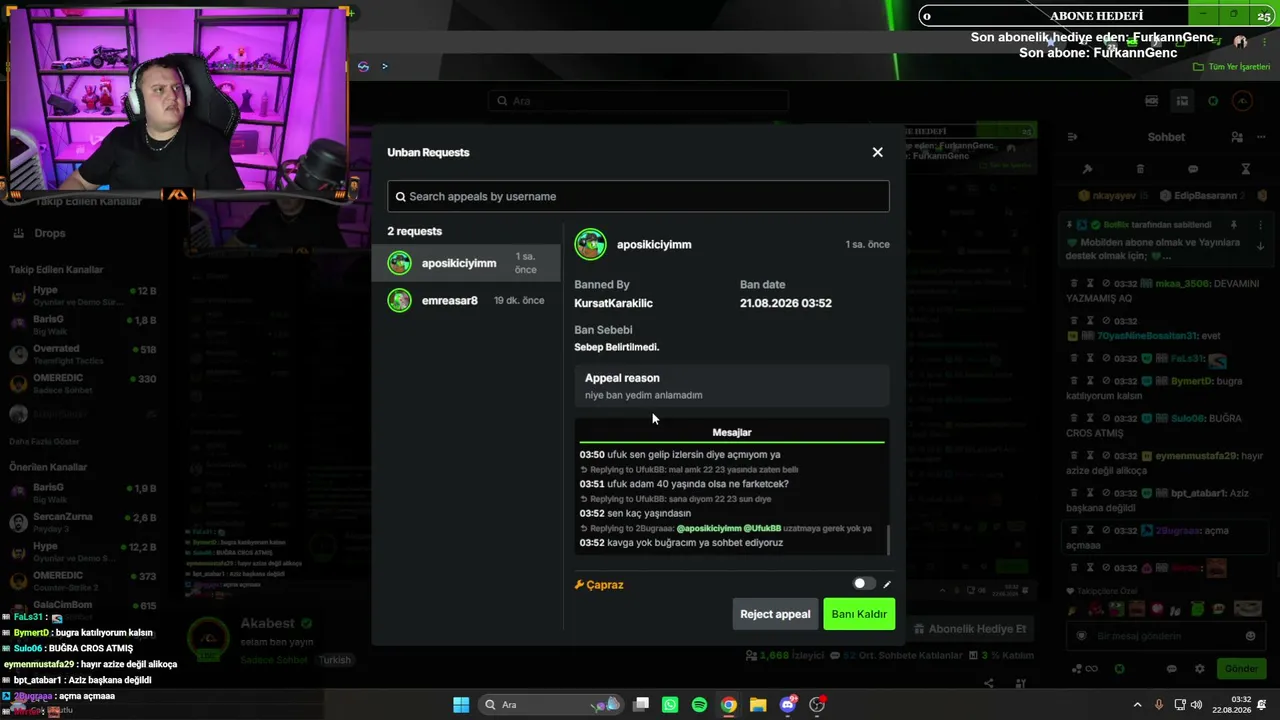Click the Gönder send button
This screenshot has height=720, width=1280.
tap(1241, 669)
